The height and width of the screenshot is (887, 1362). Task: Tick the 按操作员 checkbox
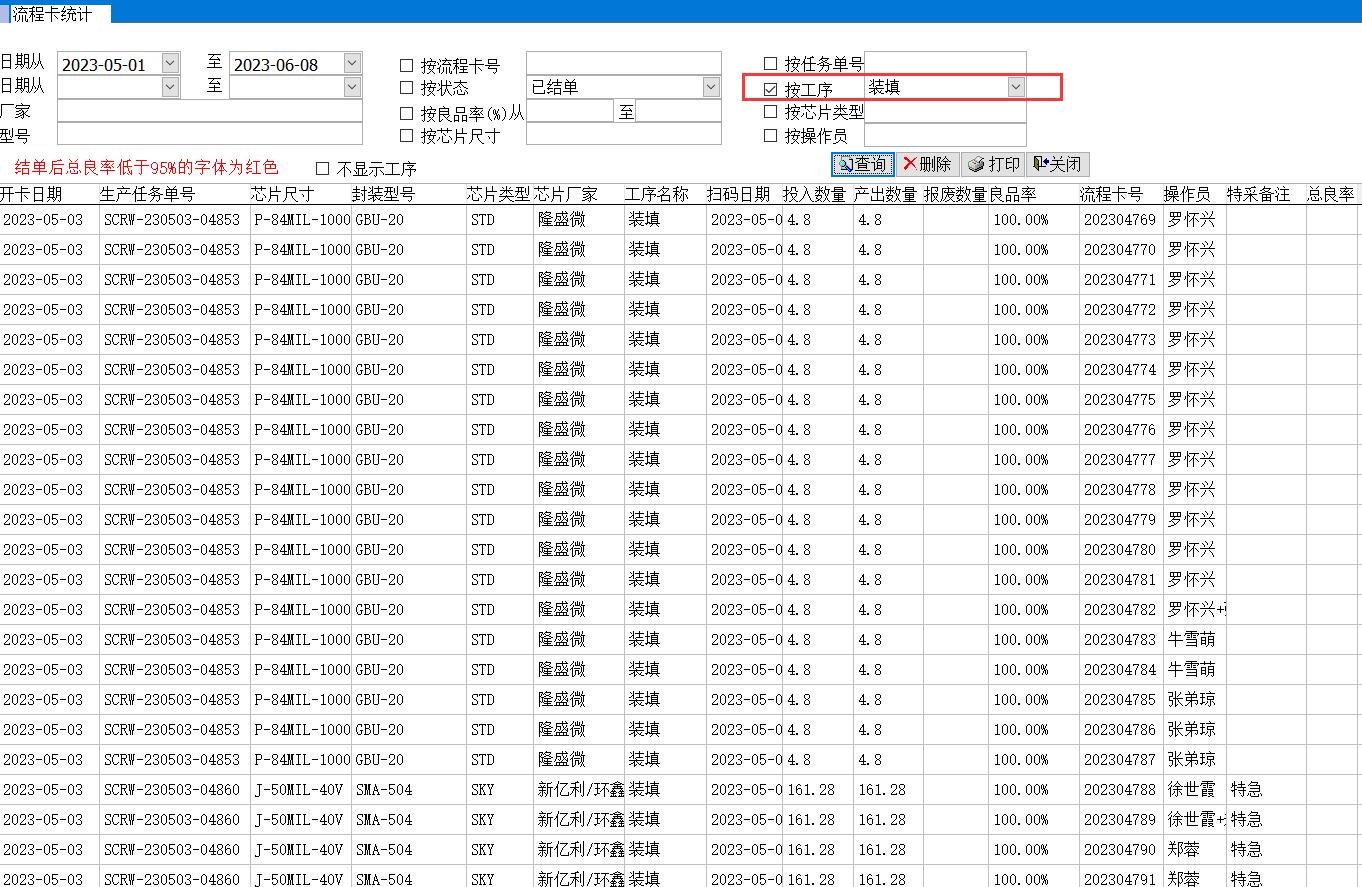click(770, 136)
